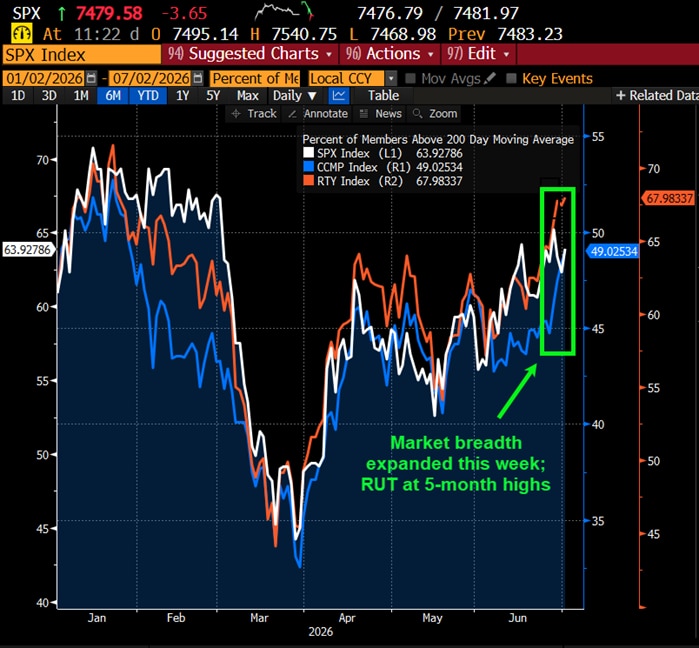Click the CCMP Index (R1) legend row
The width and height of the screenshot is (699, 648).
[x=383, y=167]
